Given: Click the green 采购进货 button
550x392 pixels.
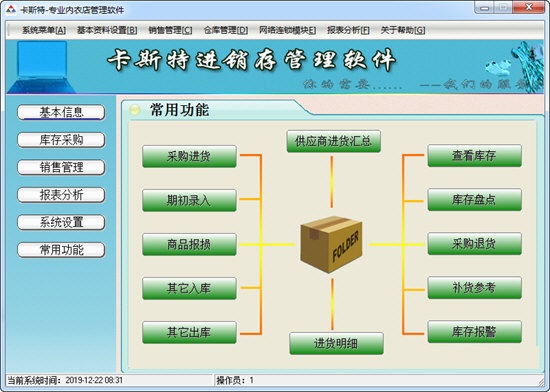Looking at the screenshot, I should click(x=189, y=156).
